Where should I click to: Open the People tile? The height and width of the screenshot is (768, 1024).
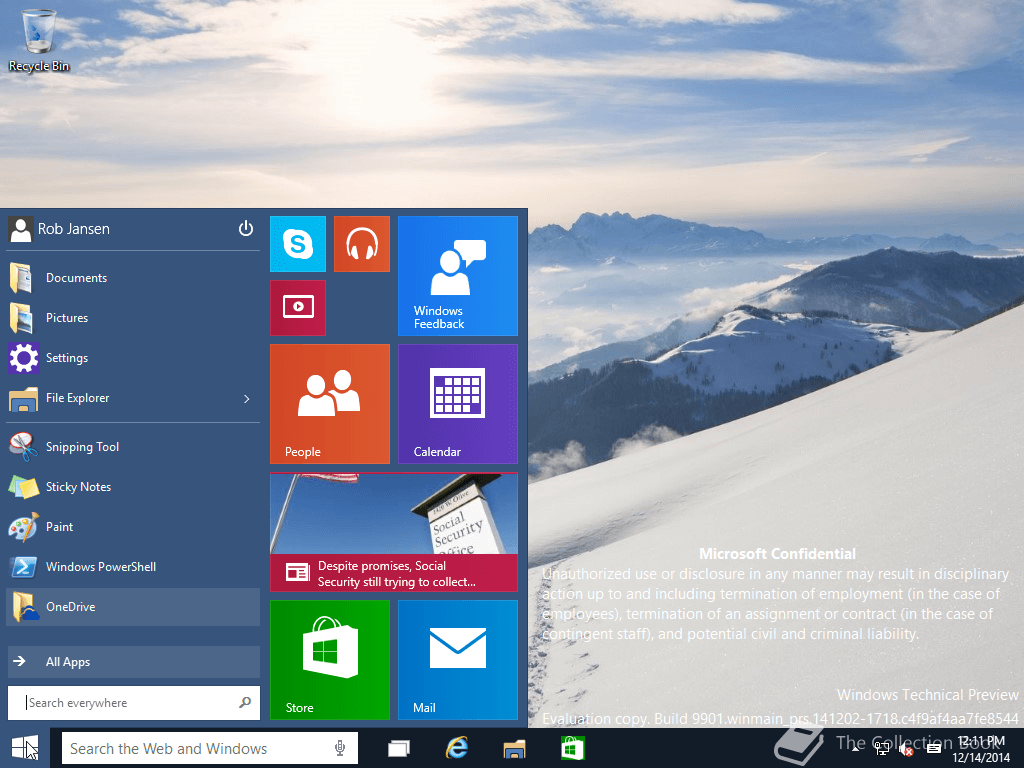330,404
